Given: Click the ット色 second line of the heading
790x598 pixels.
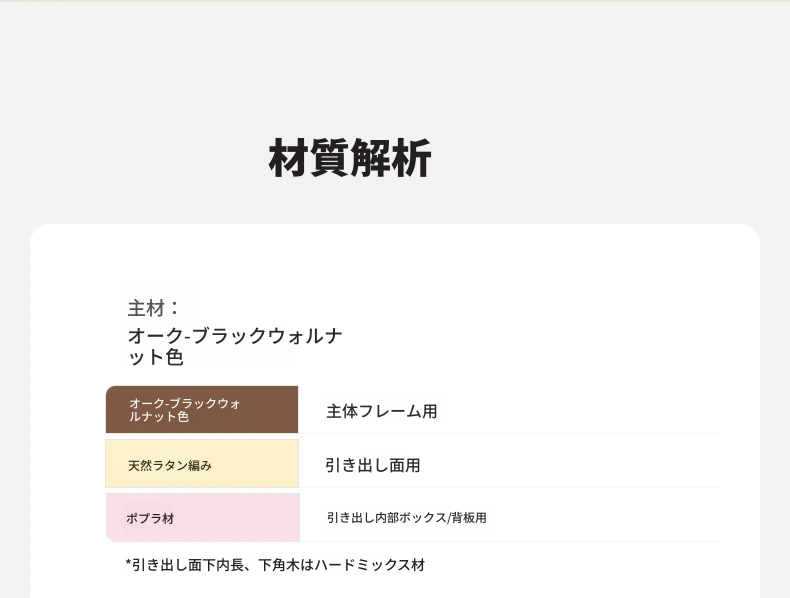Looking at the screenshot, I should [x=155, y=357].
